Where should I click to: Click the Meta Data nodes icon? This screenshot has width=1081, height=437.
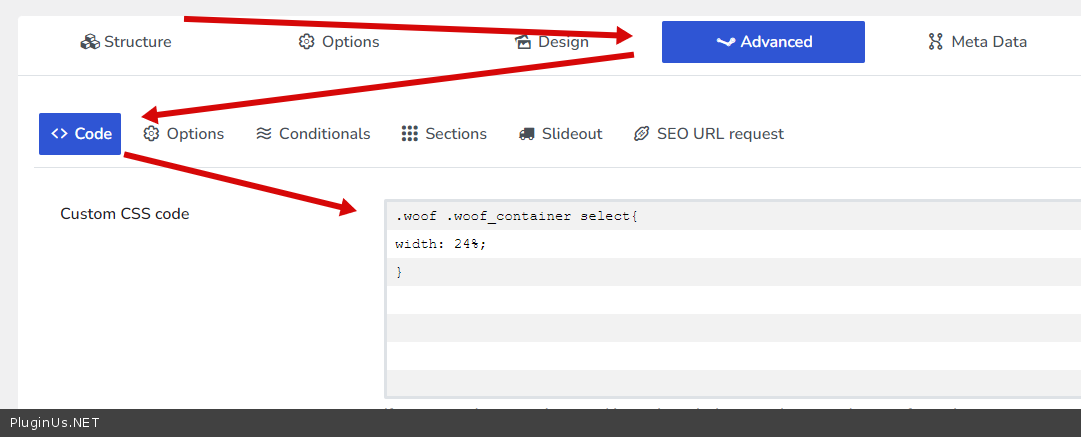coord(936,42)
